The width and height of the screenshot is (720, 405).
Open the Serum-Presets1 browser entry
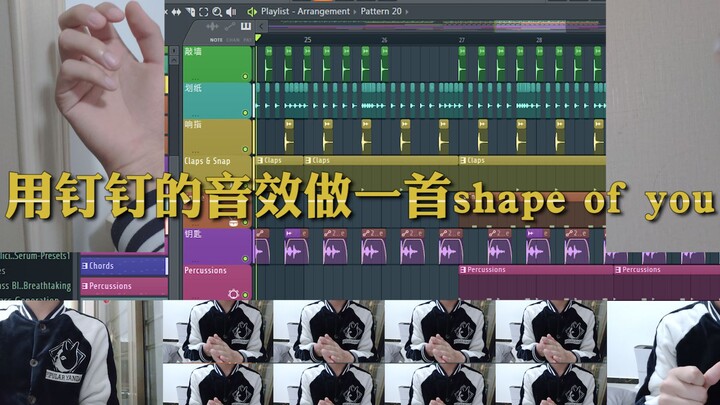[x=35, y=256]
